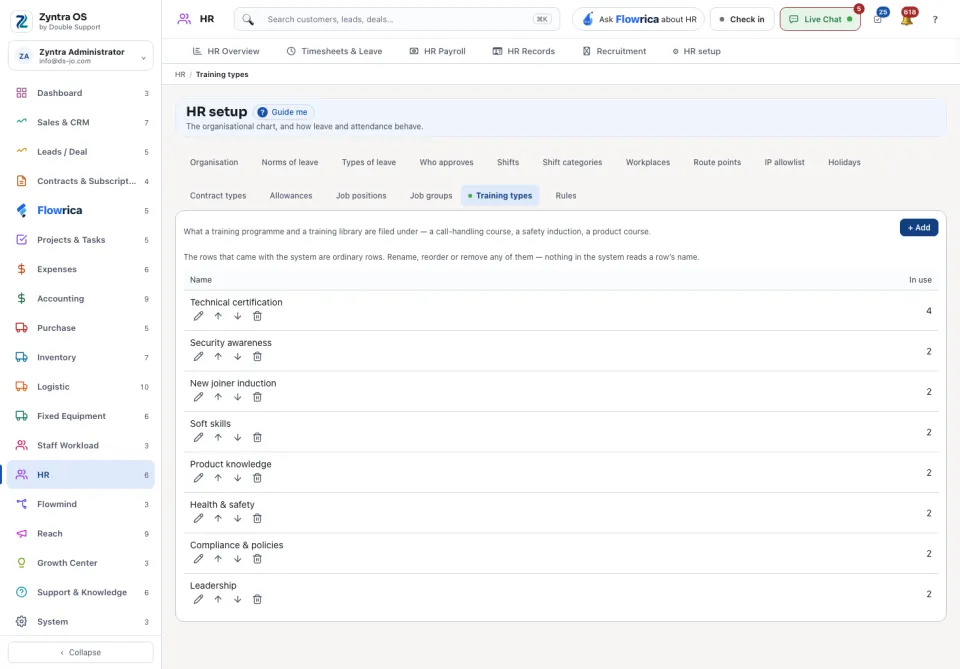
Task: Open Recruitment in top navigation
Action: point(614,51)
